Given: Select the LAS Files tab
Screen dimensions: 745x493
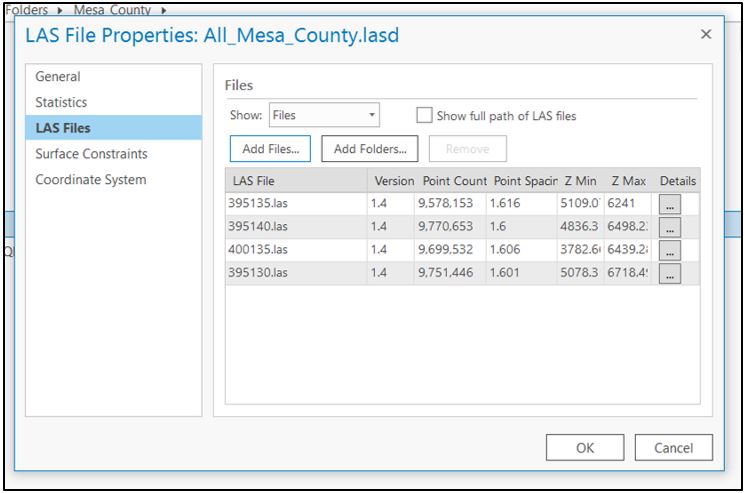Looking at the screenshot, I should pos(114,128).
